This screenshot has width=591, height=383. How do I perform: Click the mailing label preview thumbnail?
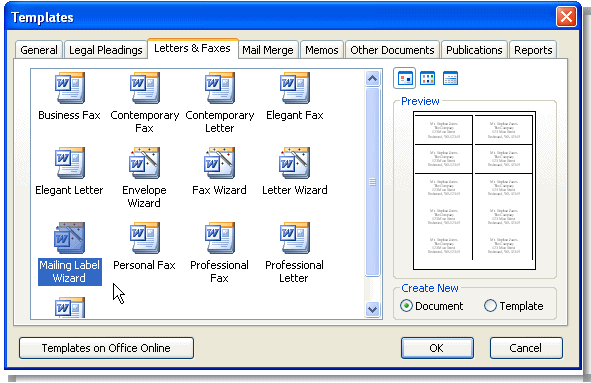tap(474, 190)
